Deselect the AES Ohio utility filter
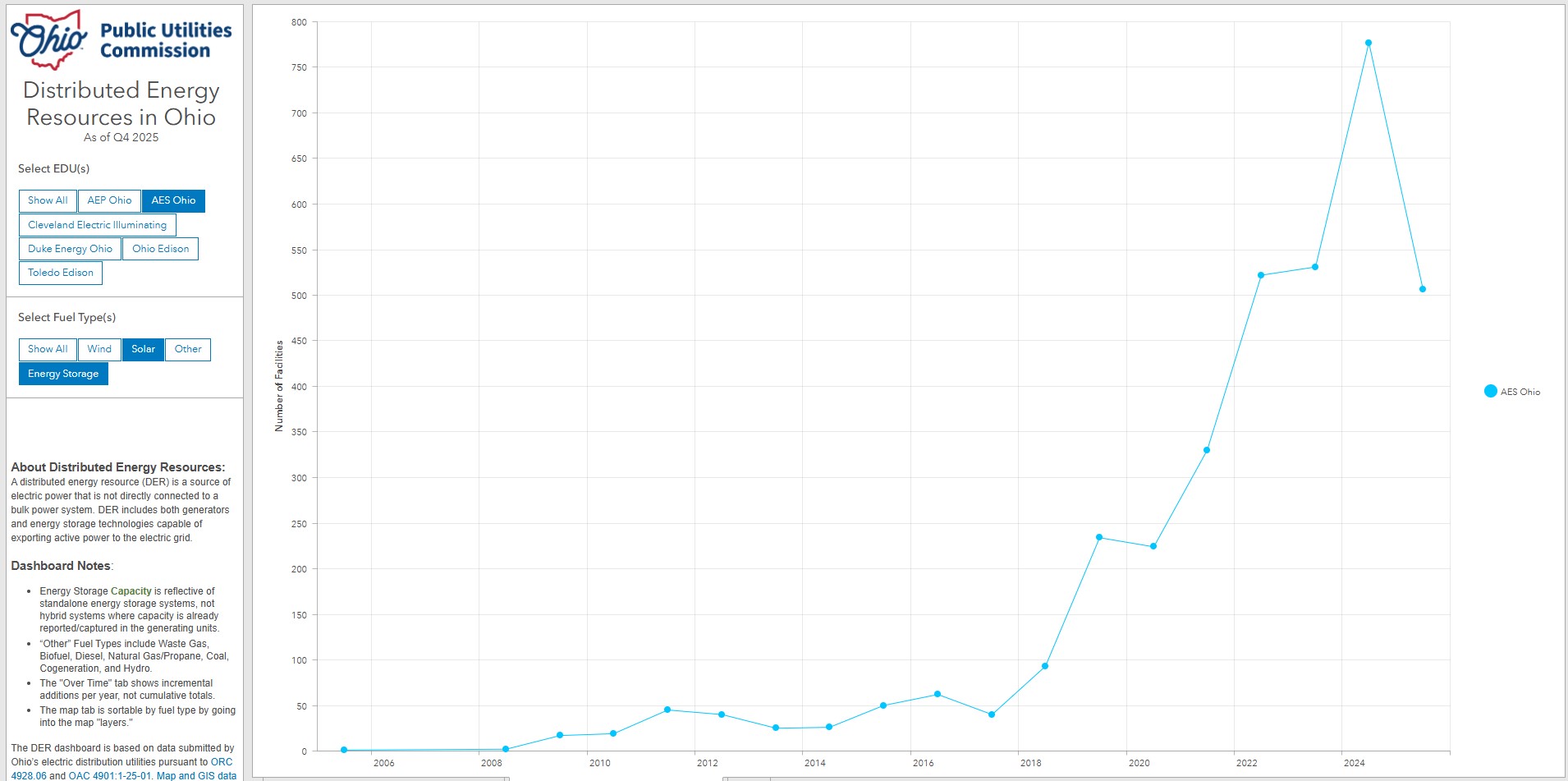The image size is (1568, 781). point(173,200)
